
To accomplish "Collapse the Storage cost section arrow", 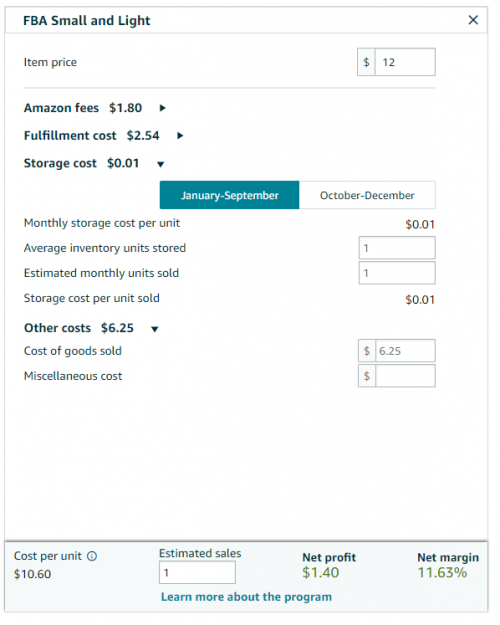I will coord(161,164).
